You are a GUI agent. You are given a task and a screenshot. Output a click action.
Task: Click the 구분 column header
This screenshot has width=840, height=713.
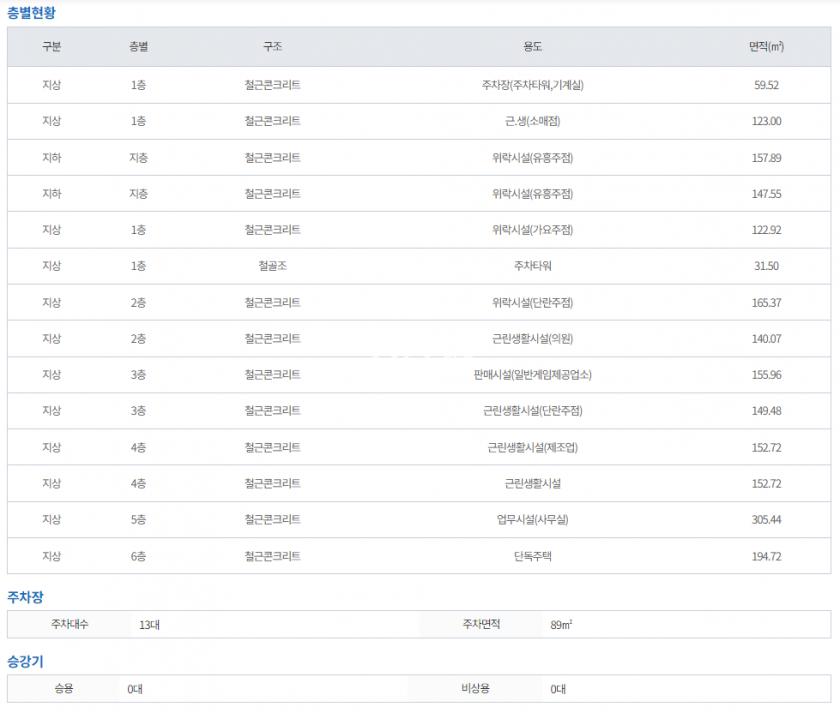click(51, 47)
